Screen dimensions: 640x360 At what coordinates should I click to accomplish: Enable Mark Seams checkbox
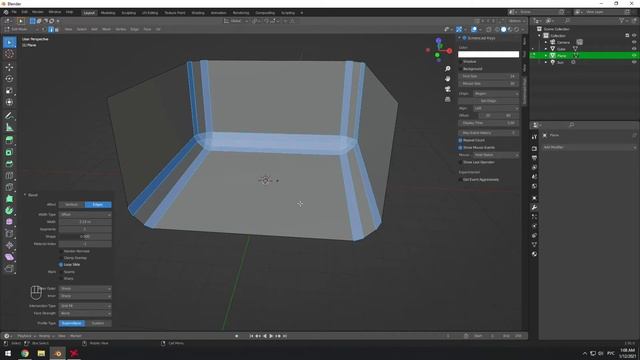tap(61, 272)
